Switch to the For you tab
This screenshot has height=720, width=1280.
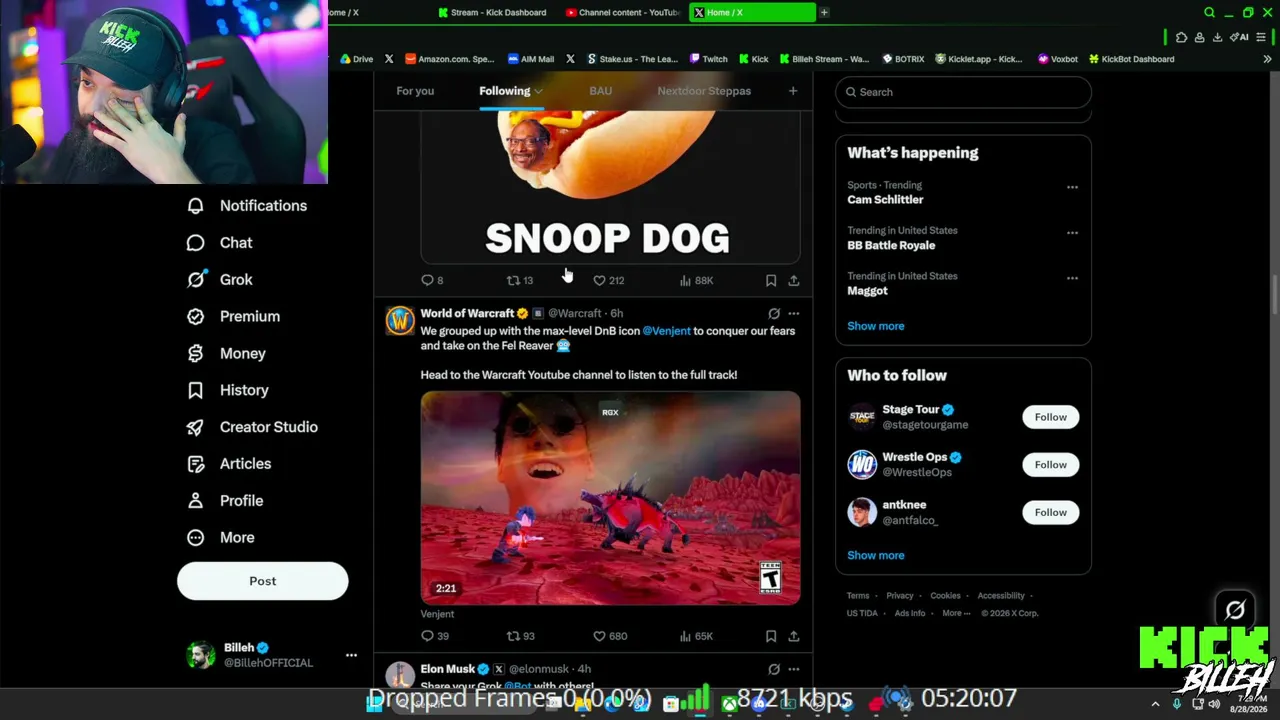pyautogui.click(x=415, y=91)
